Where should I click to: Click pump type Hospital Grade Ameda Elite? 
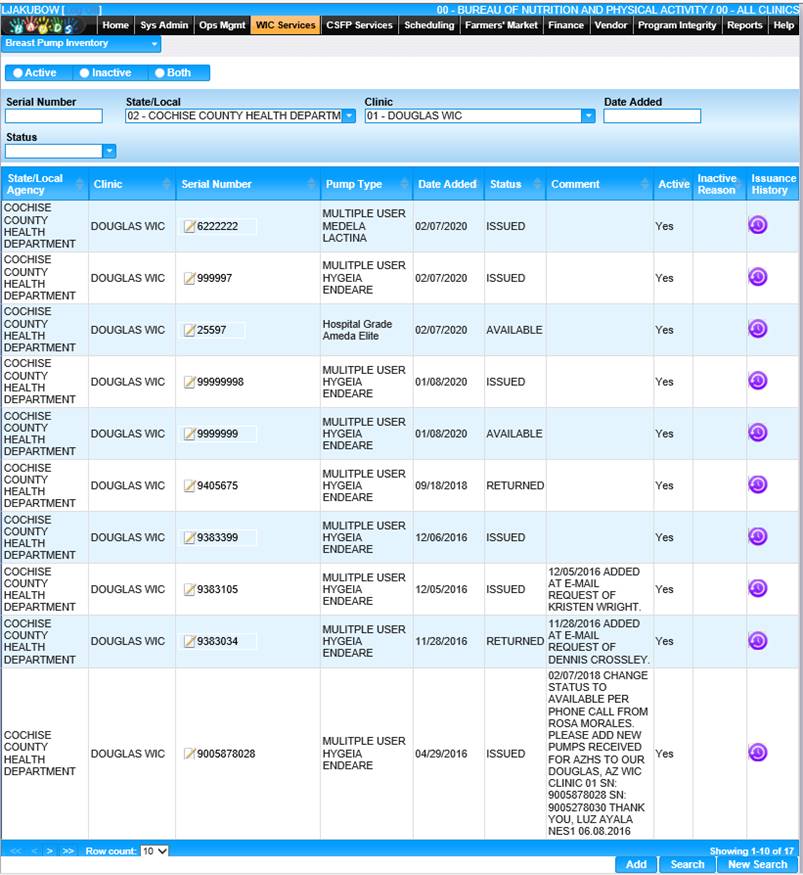coord(357,330)
